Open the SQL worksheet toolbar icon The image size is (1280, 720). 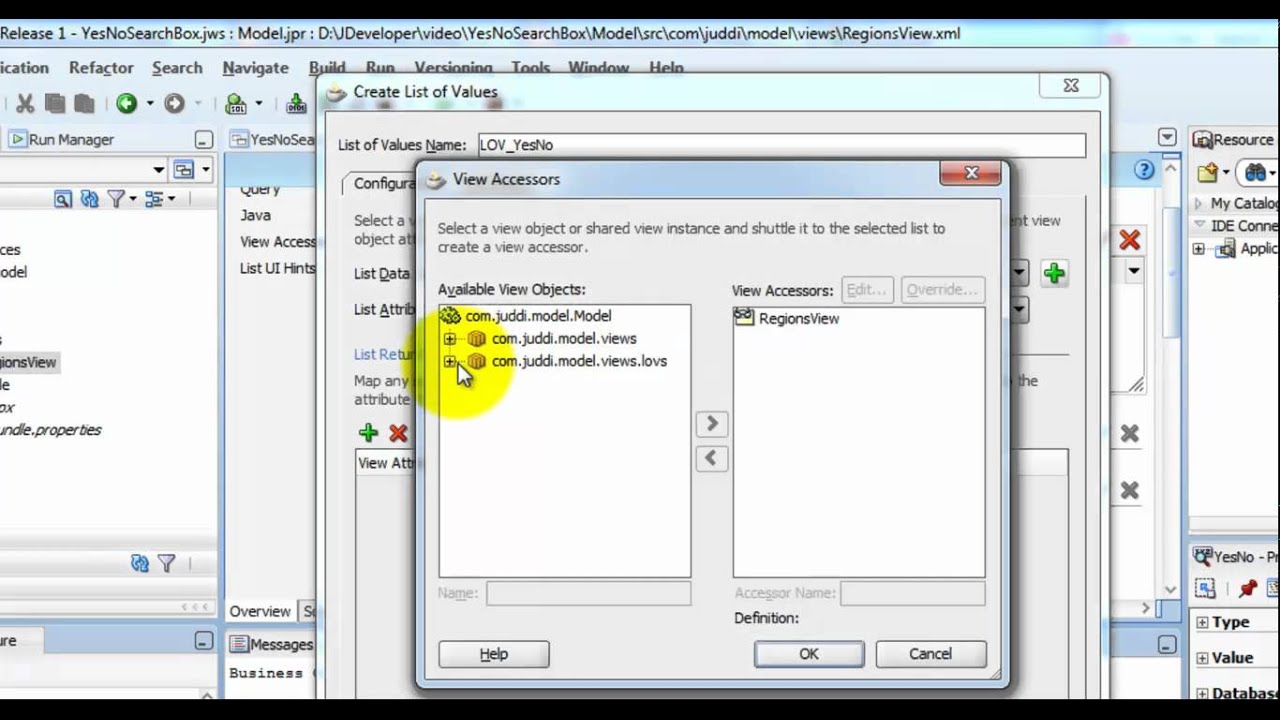[236, 103]
